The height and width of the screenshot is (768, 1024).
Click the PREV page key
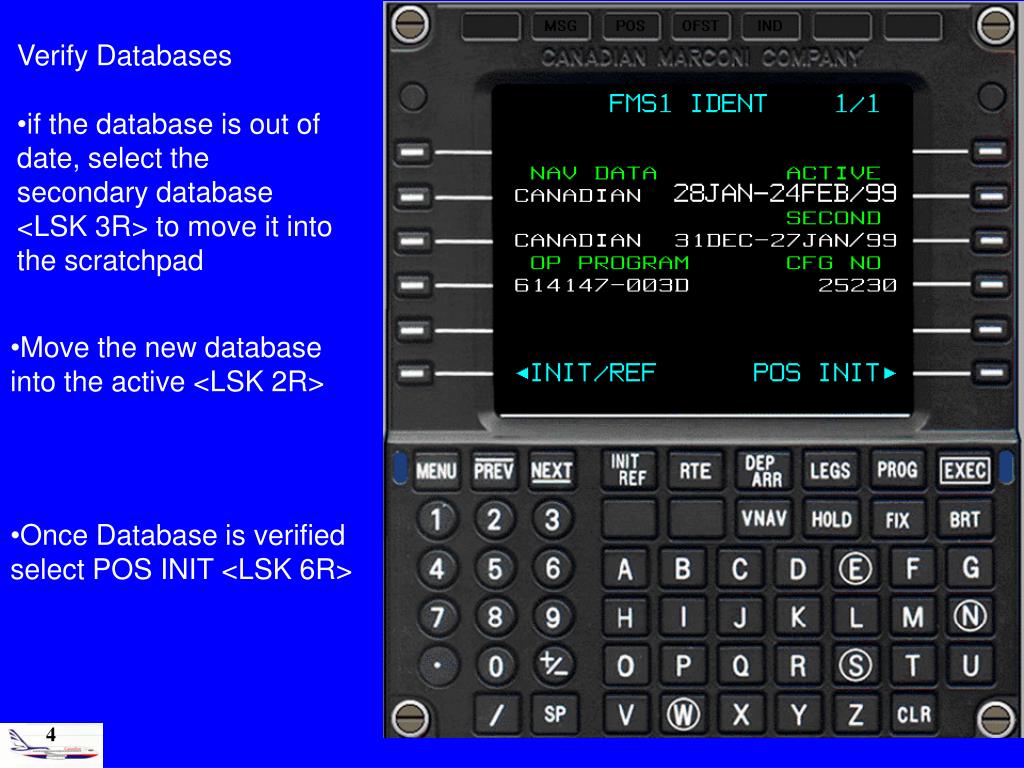click(x=494, y=470)
